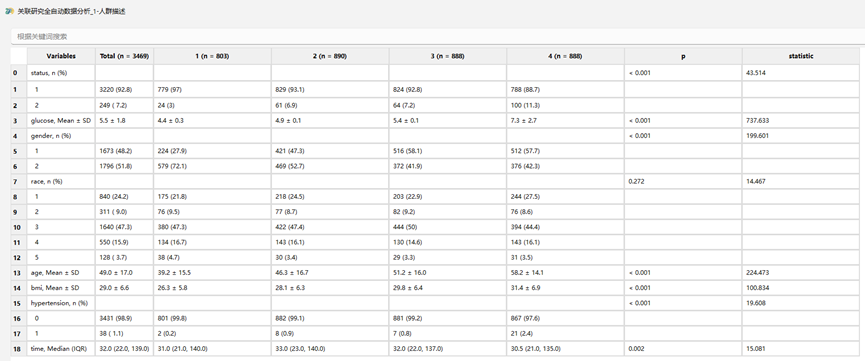865x361 pixels.
Task: Click the 2 (n = 890) column header
Action: (330, 56)
